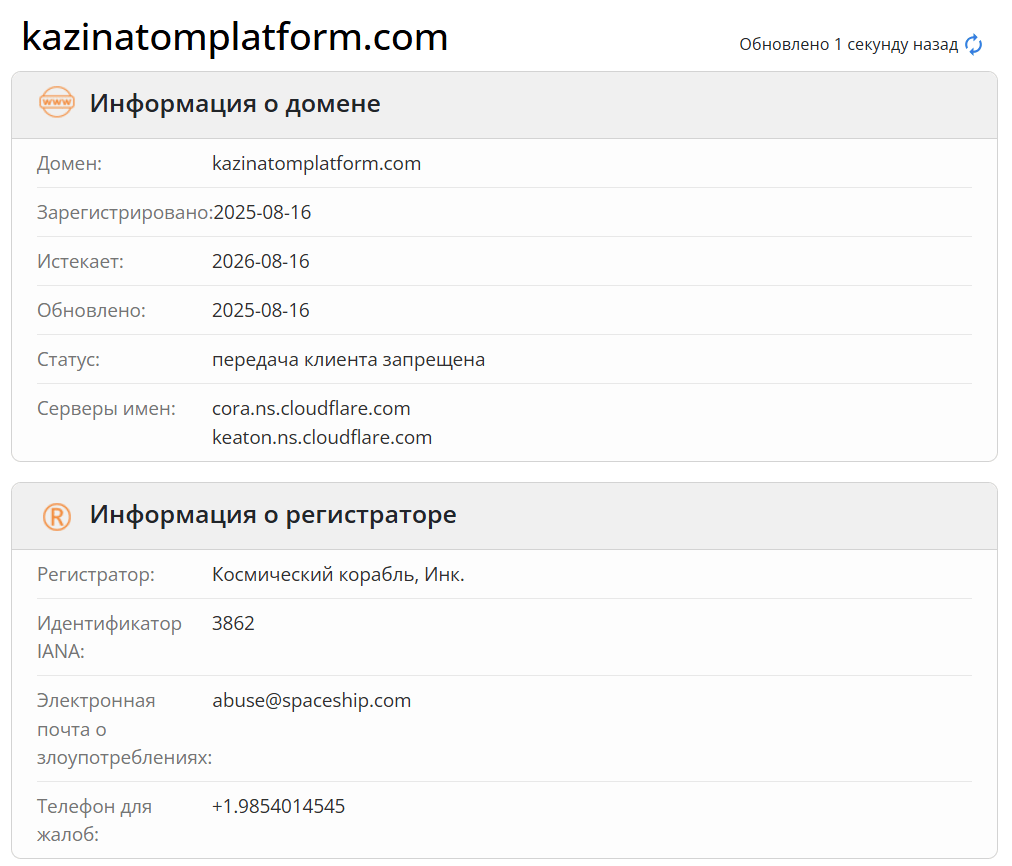The height and width of the screenshot is (866, 1012).
Task: Click the expiry date 2026-08-16
Action: point(261,261)
